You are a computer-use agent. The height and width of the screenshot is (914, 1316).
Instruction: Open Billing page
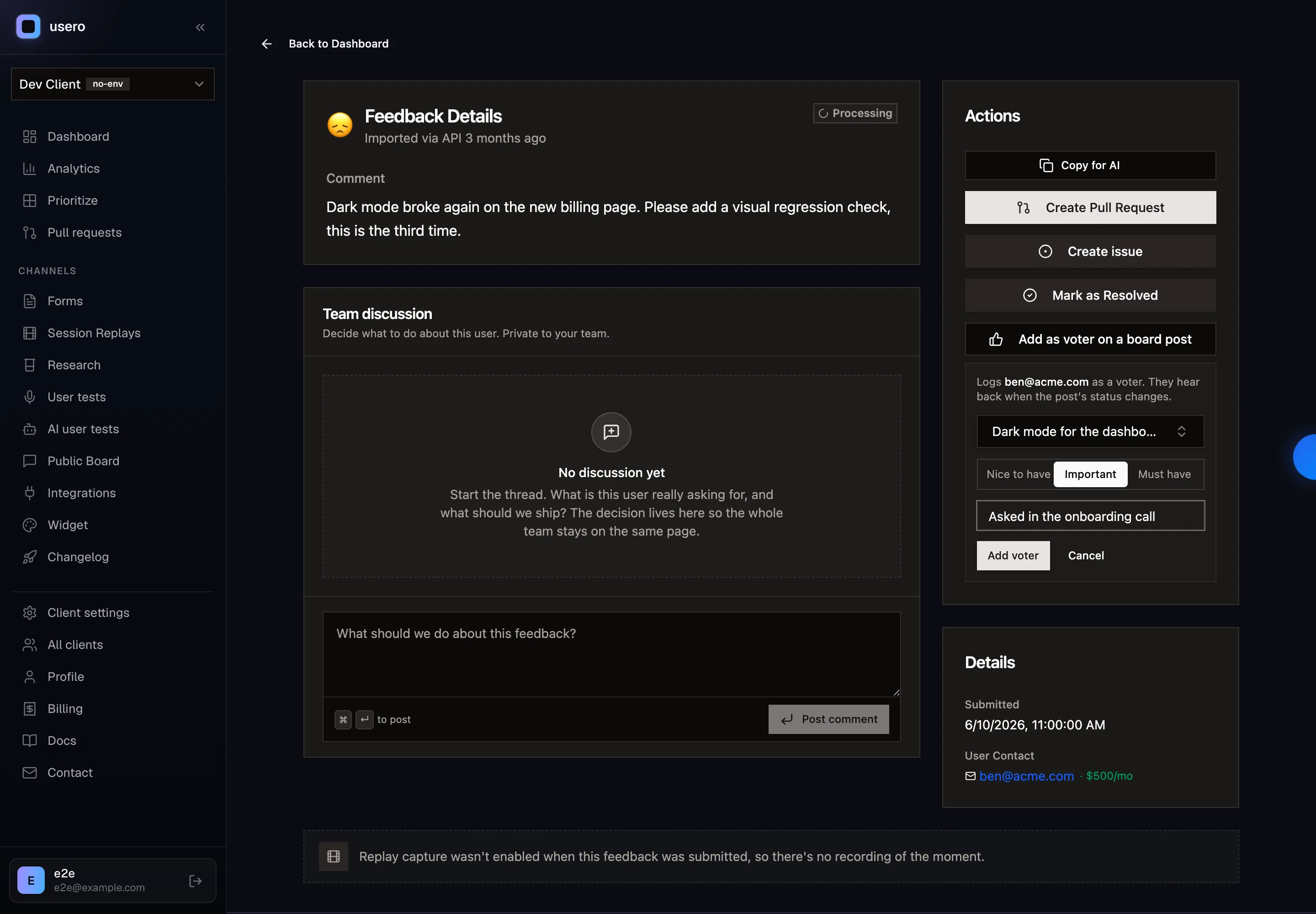[x=113, y=708]
